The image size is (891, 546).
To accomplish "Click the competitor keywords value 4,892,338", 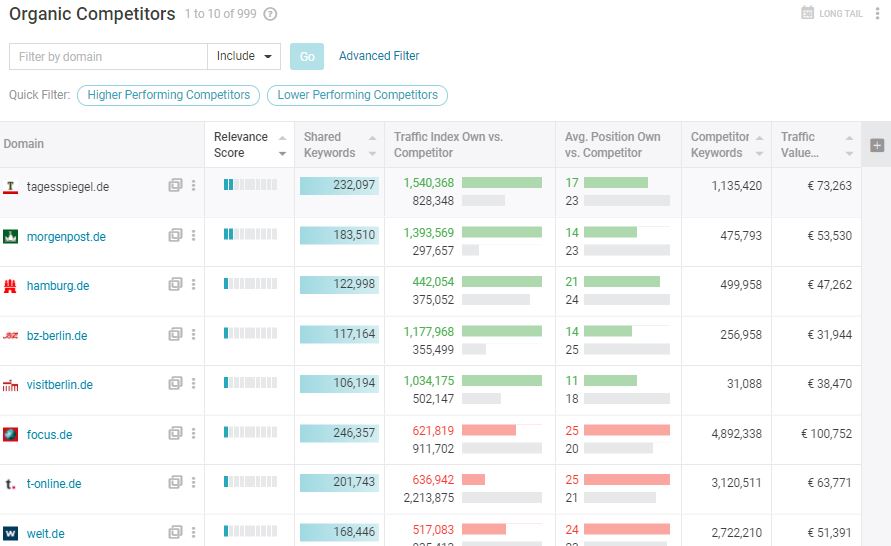I will (736, 434).
